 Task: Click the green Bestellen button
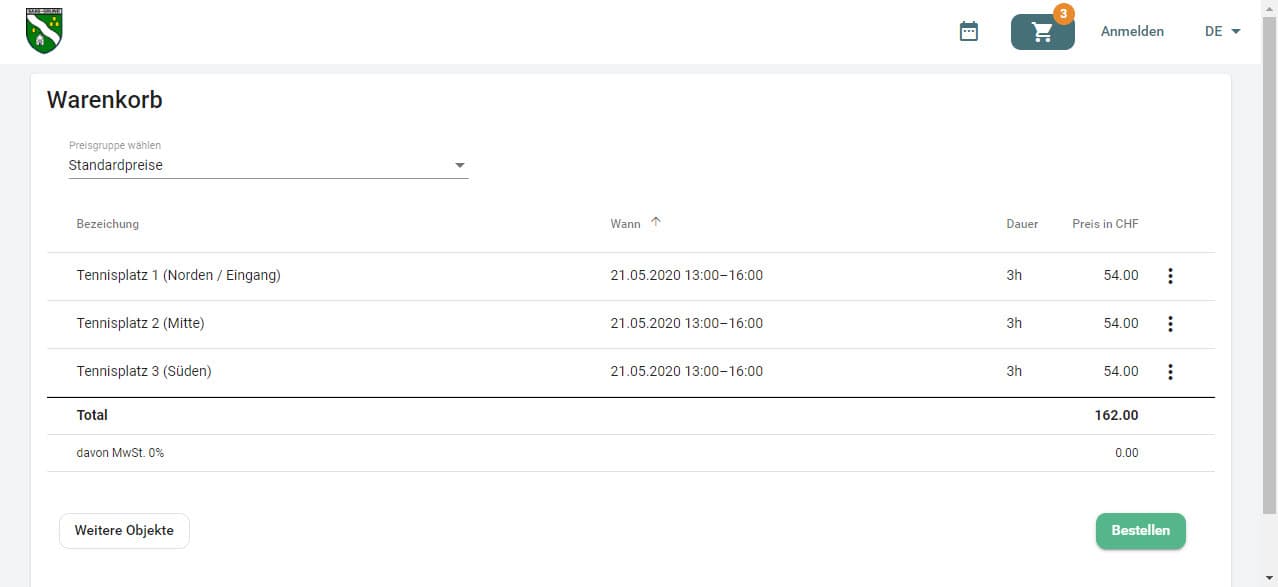(x=1140, y=531)
